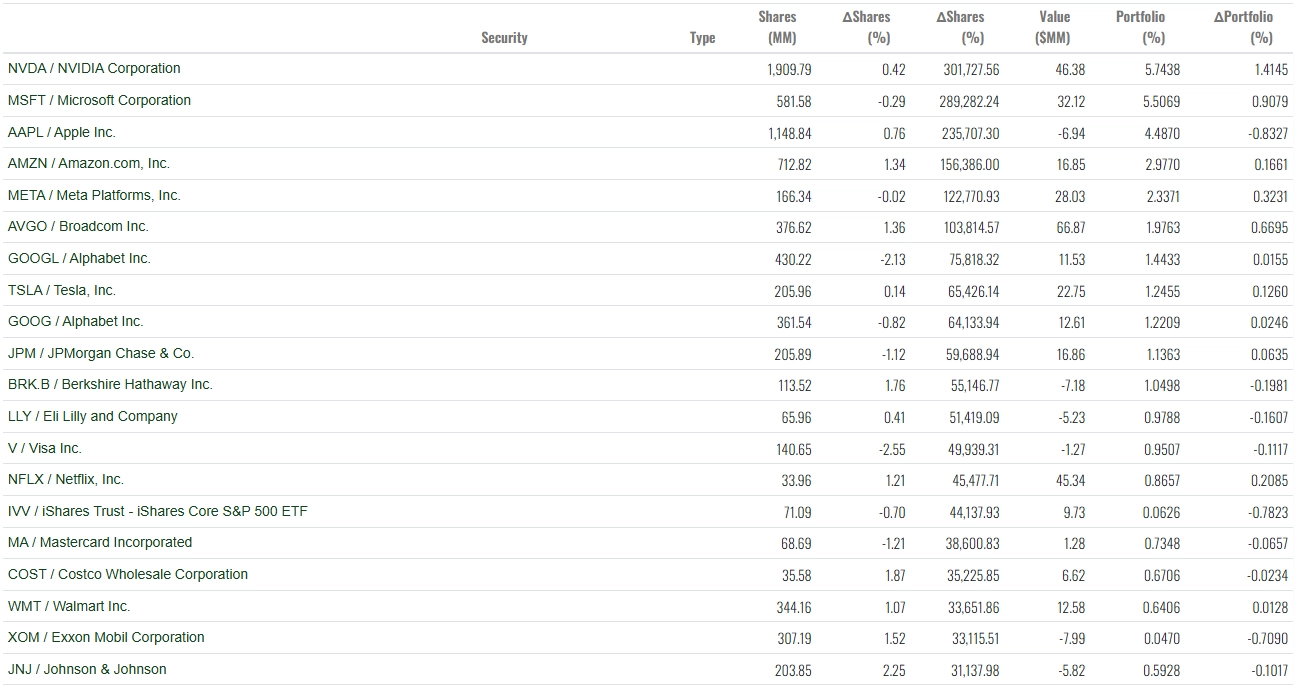
Task: Click AVGO / Broadcom Inc. link
Action: [x=78, y=227]
